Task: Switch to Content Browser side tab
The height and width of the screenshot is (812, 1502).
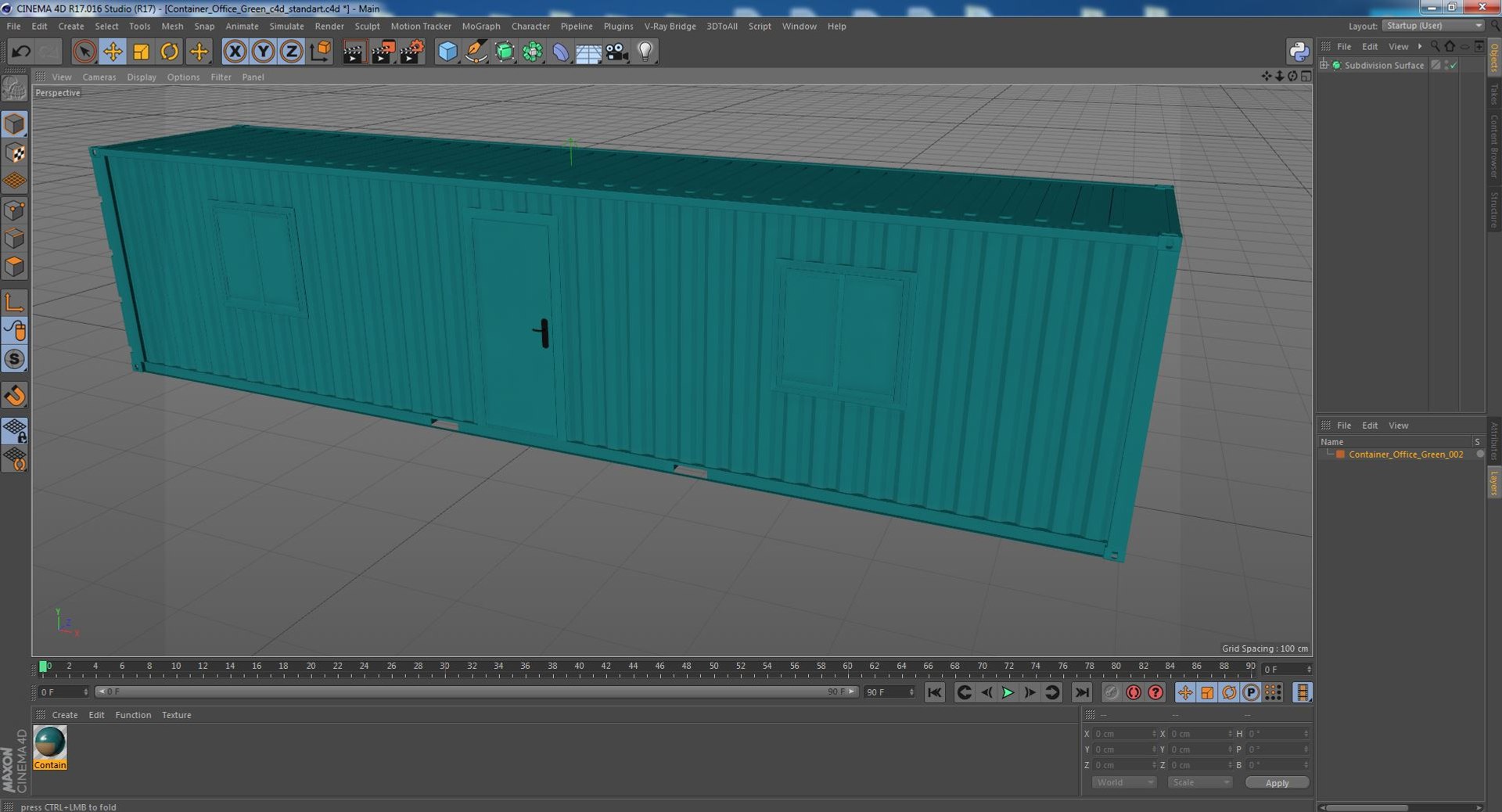Action: coord(1493,146)
